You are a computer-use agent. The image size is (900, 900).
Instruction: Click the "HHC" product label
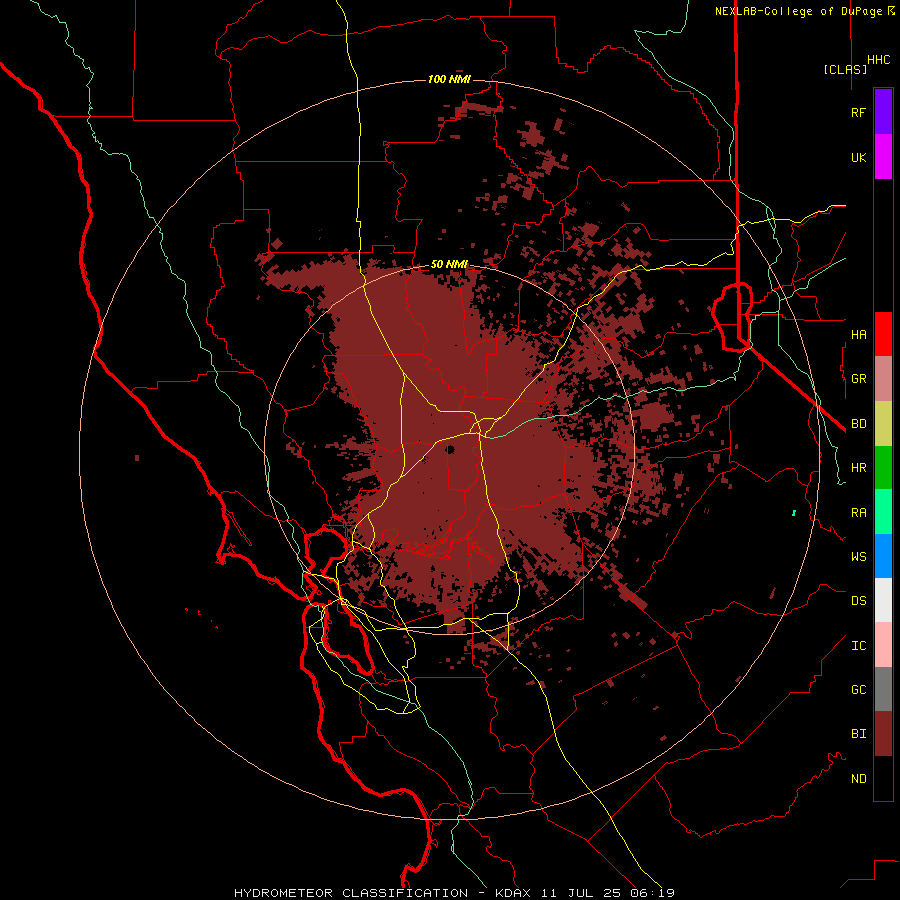[x=878, y=60]
